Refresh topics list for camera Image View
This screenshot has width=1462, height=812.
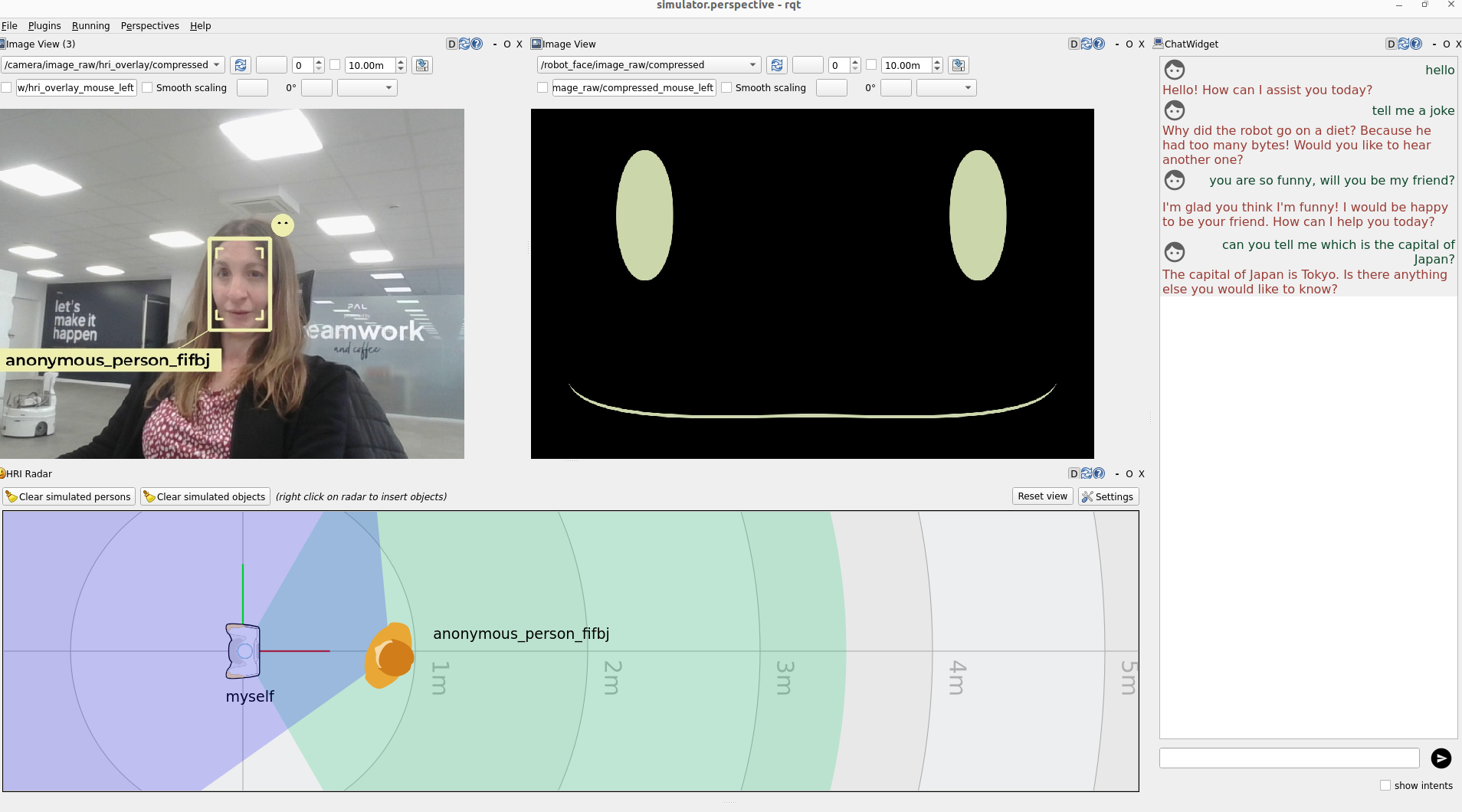tap(241, 65)
